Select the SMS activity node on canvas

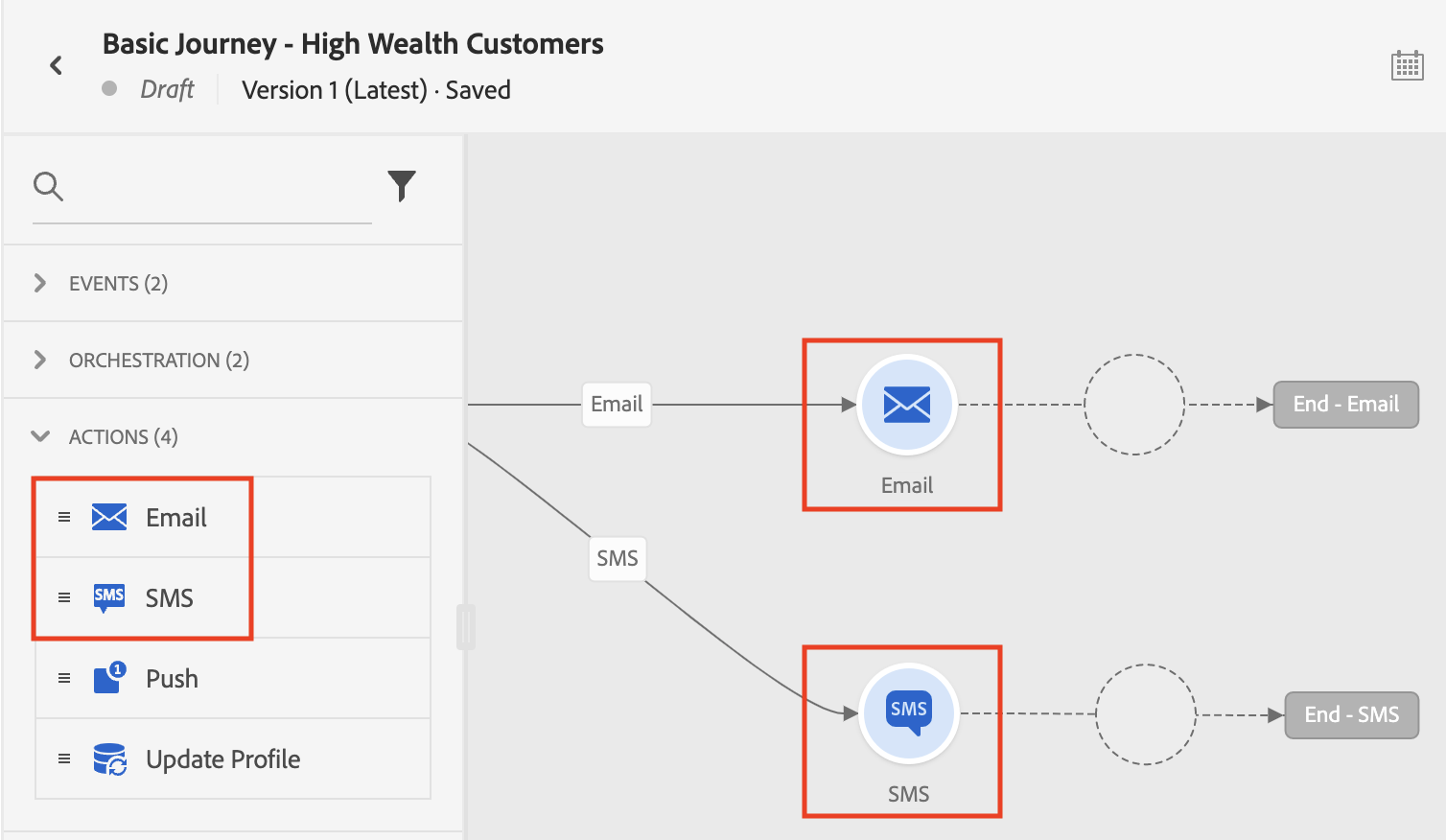pyautogui.click(x=908, y=713)
